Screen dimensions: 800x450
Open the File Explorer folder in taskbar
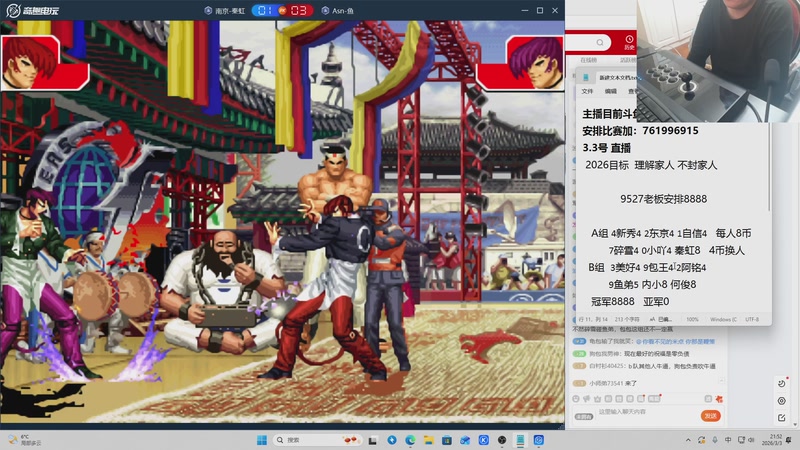pos(428,440)
